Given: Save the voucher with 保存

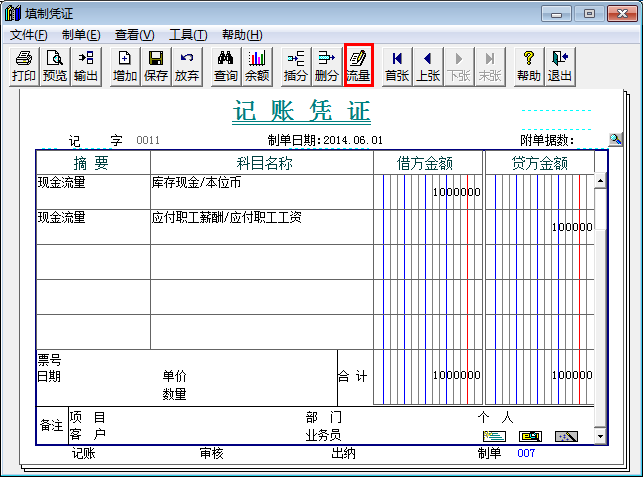Looking at the screenshot, I should (156, 66).
